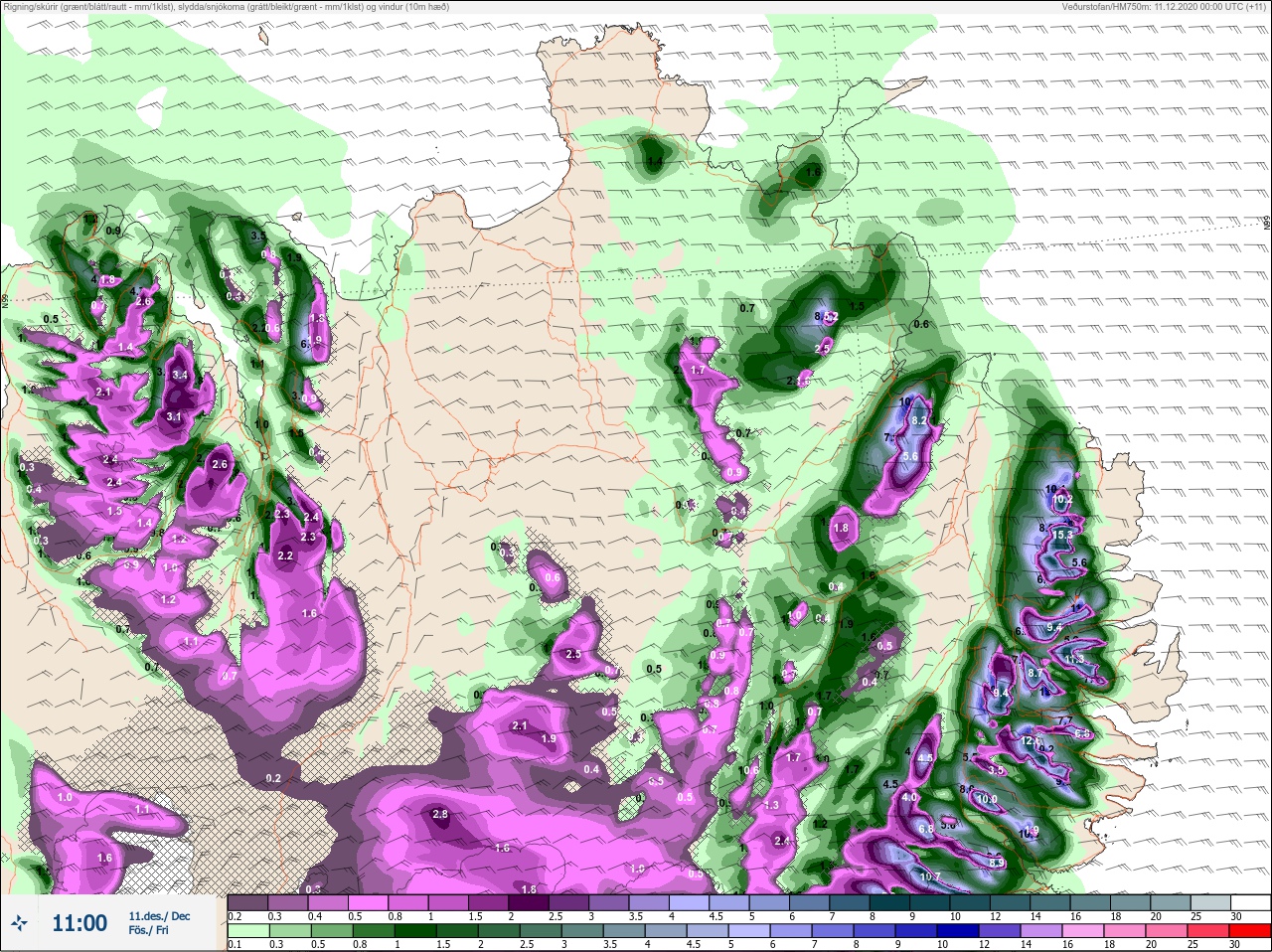The image size is (1272, 952).
Task: Select the top legend dark purple swatch labeled 2
Action: pos(530,902)
